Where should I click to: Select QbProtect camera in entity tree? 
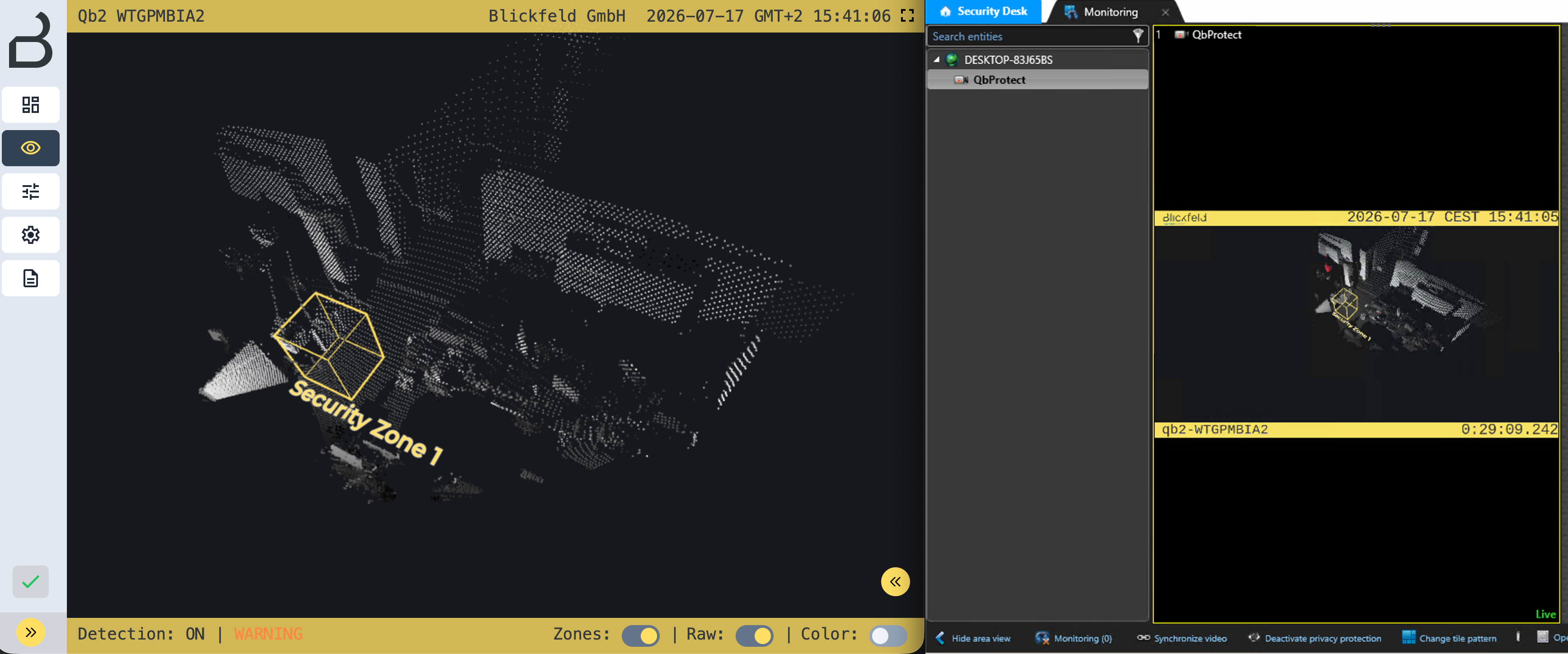pyautogui.click(x=1037, y=79)
